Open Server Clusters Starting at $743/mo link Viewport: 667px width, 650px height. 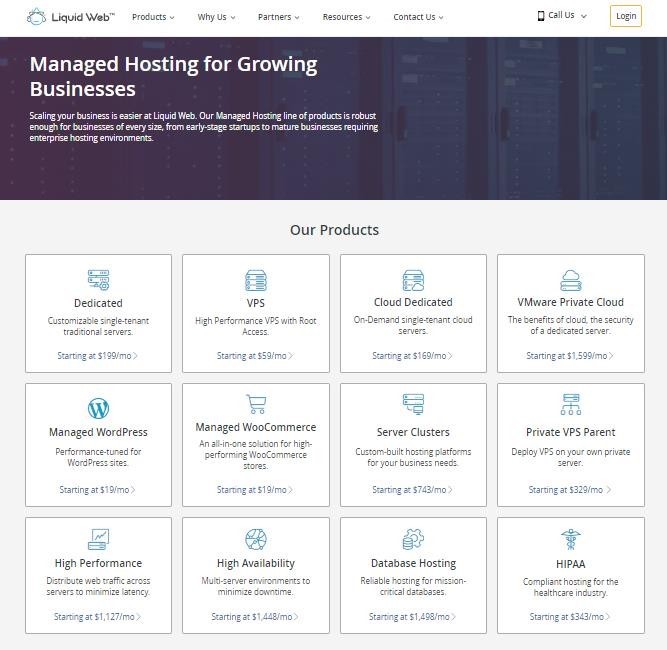pyautogui.click(x=412, y=490)
